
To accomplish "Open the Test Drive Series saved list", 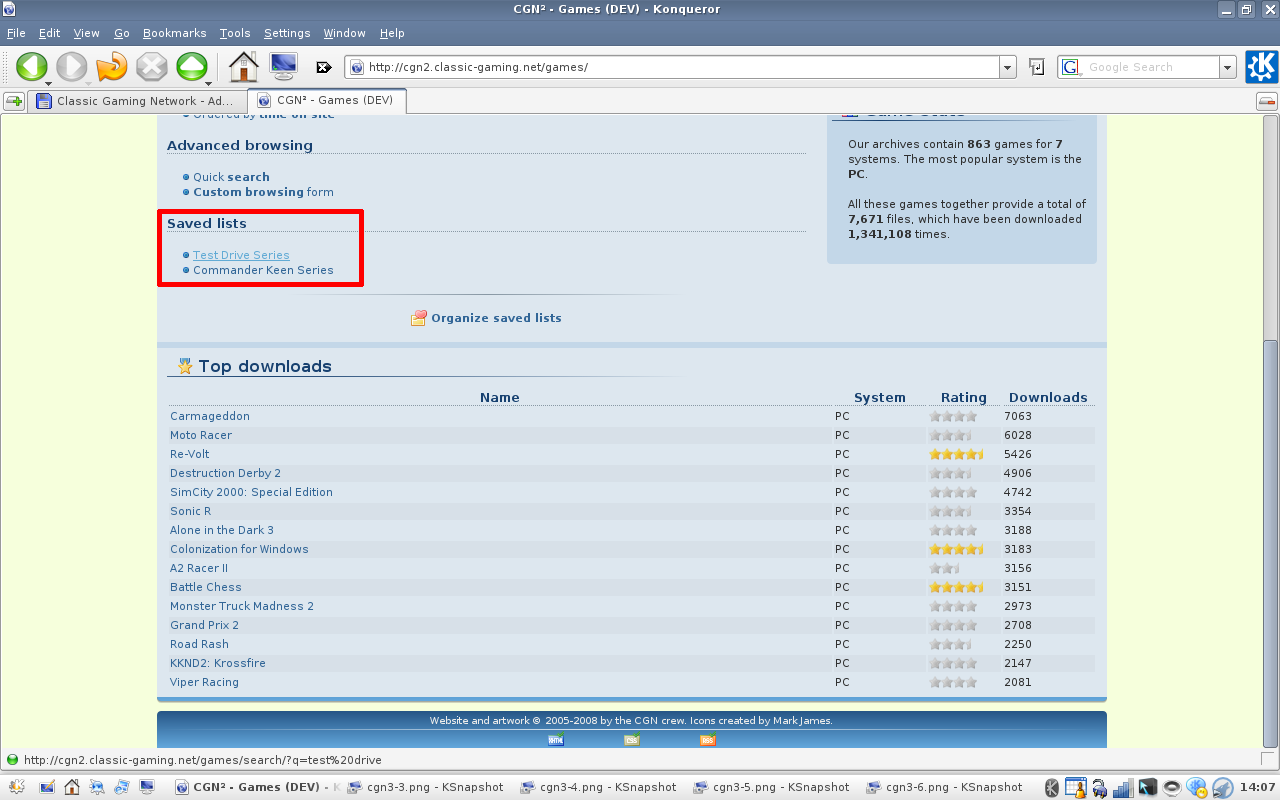I will (241, 255).
